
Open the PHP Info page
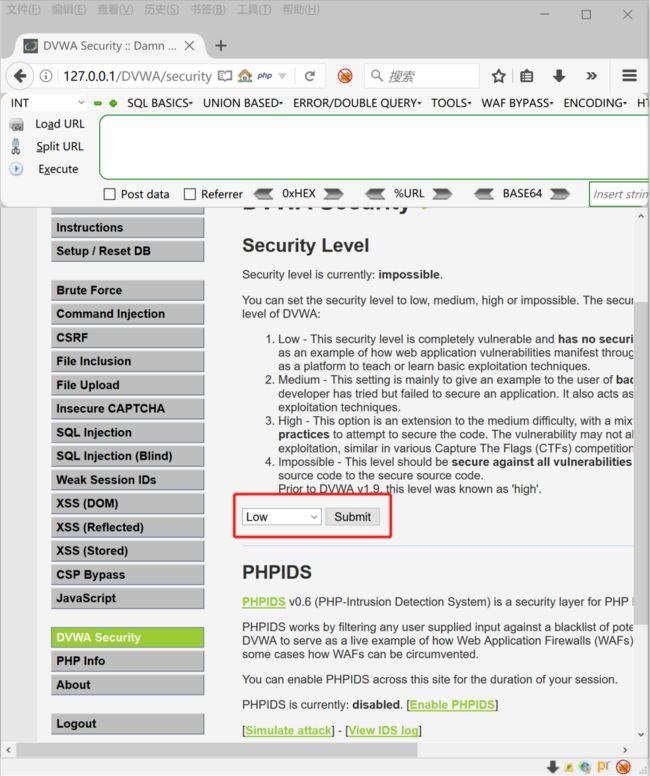(x=127, y=661)
